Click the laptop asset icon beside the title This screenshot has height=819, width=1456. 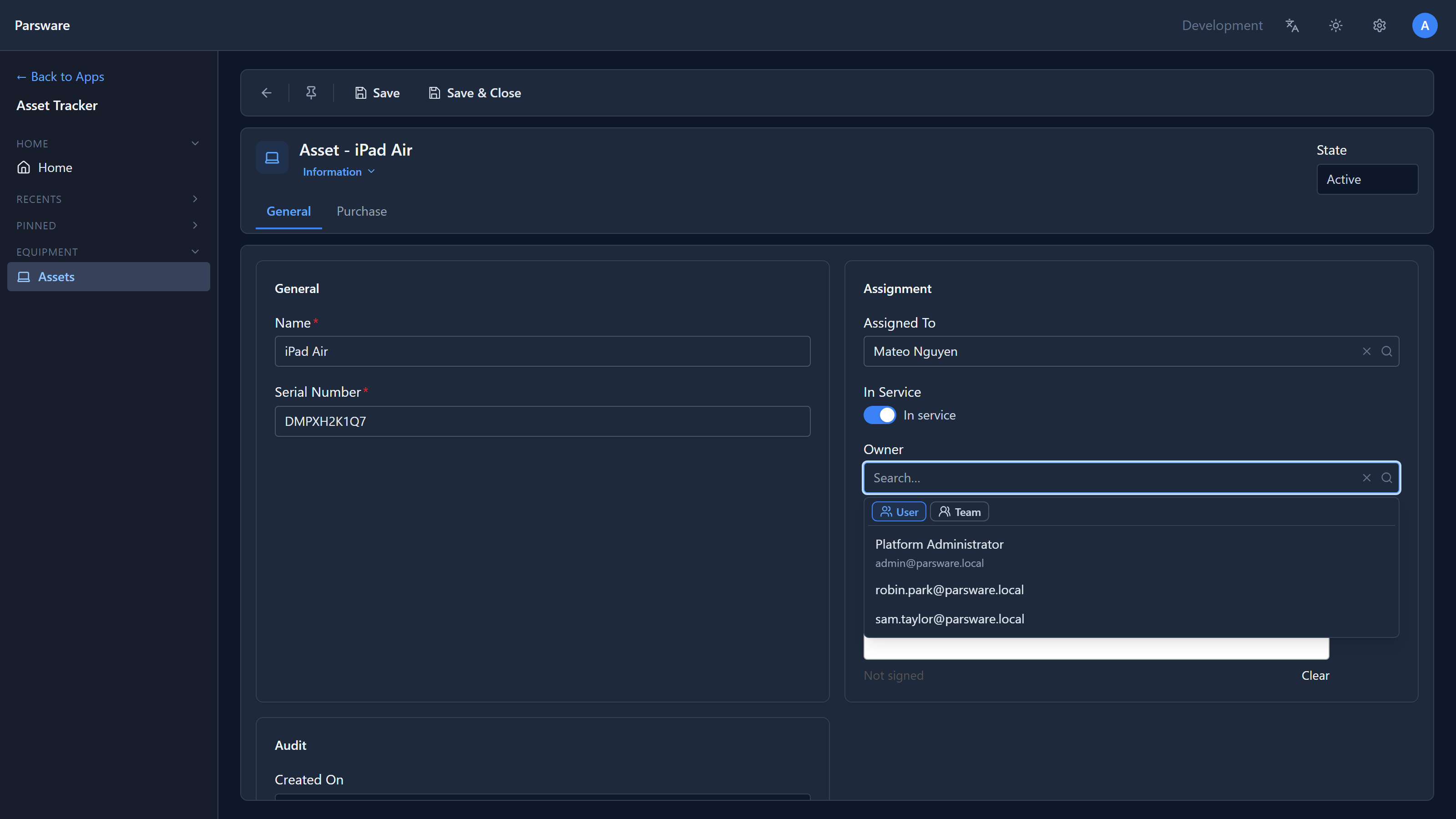tap(272, 158)
